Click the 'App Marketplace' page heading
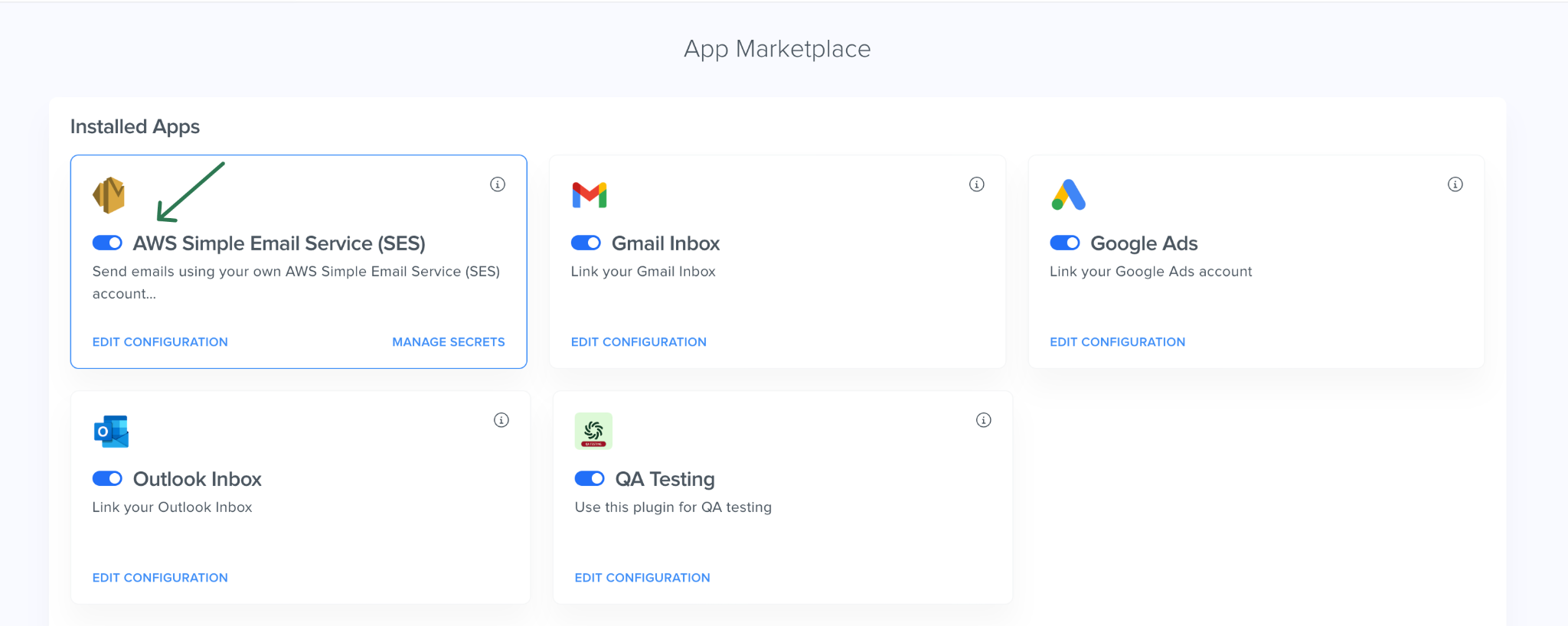This screenshot has height=626, width=1568. coord(777,49)
